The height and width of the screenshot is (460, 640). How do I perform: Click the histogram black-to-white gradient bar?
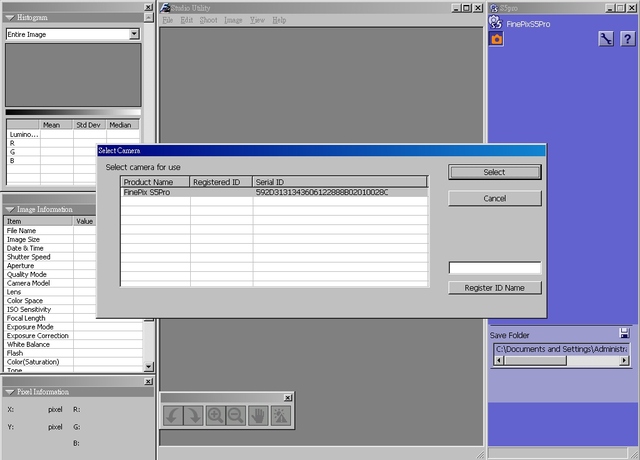pos(73,112)
